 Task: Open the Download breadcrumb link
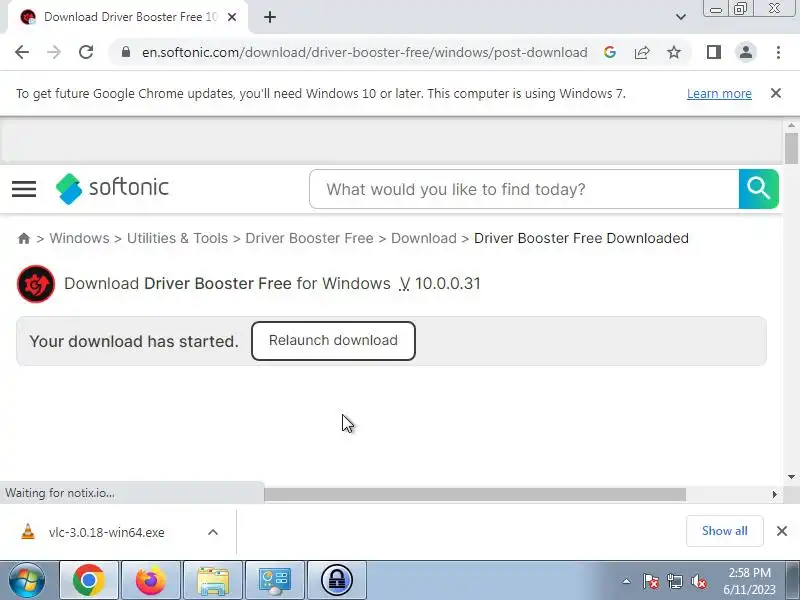coord(423,238)
